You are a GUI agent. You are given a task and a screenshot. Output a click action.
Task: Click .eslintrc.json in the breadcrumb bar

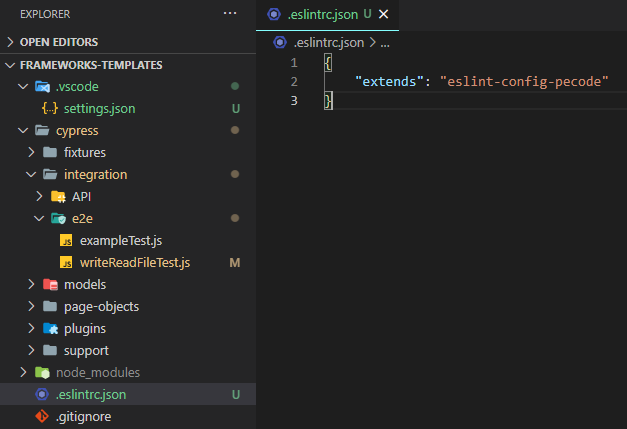[329, 42]
